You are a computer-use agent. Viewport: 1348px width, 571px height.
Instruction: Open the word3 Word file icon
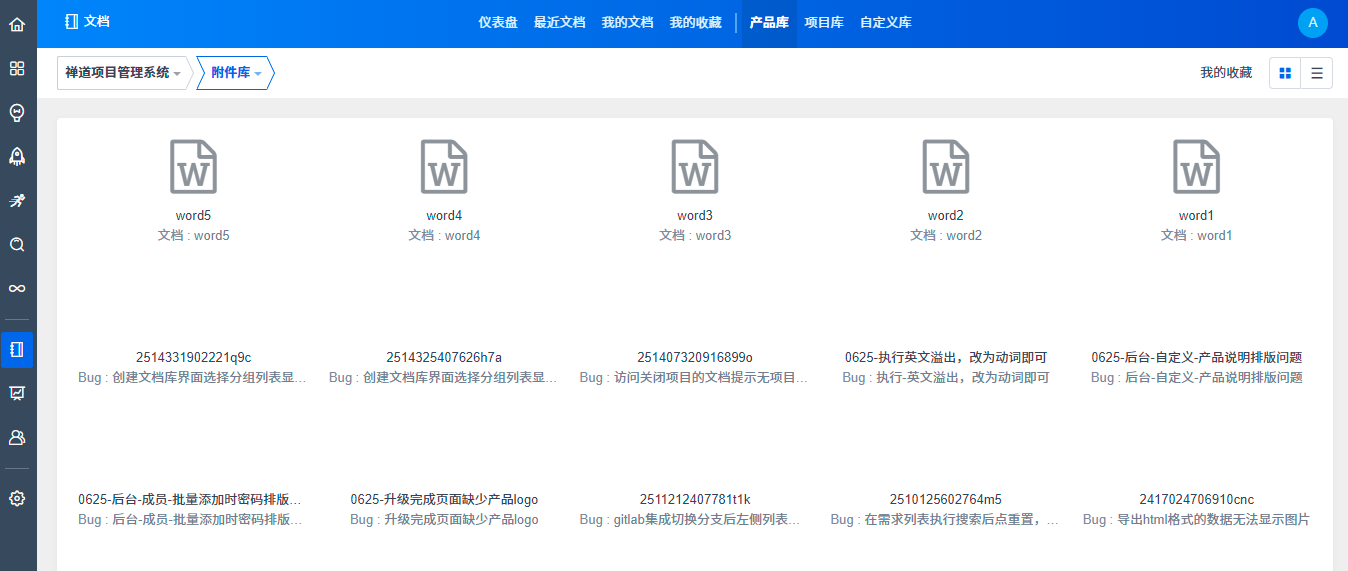coord(695,166)
